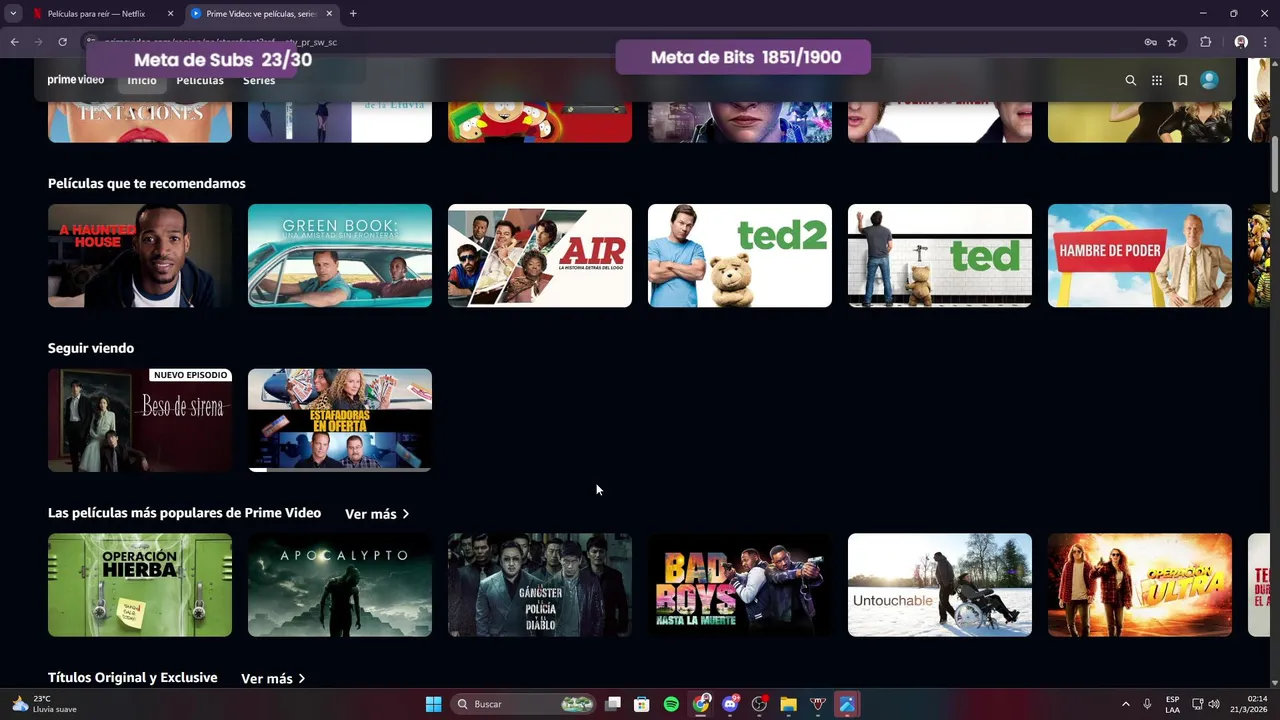Image resolution: width=1280 pixels, height=720 pixels.
Task: Open the taskbar volume control
Action: point(1214,704)
